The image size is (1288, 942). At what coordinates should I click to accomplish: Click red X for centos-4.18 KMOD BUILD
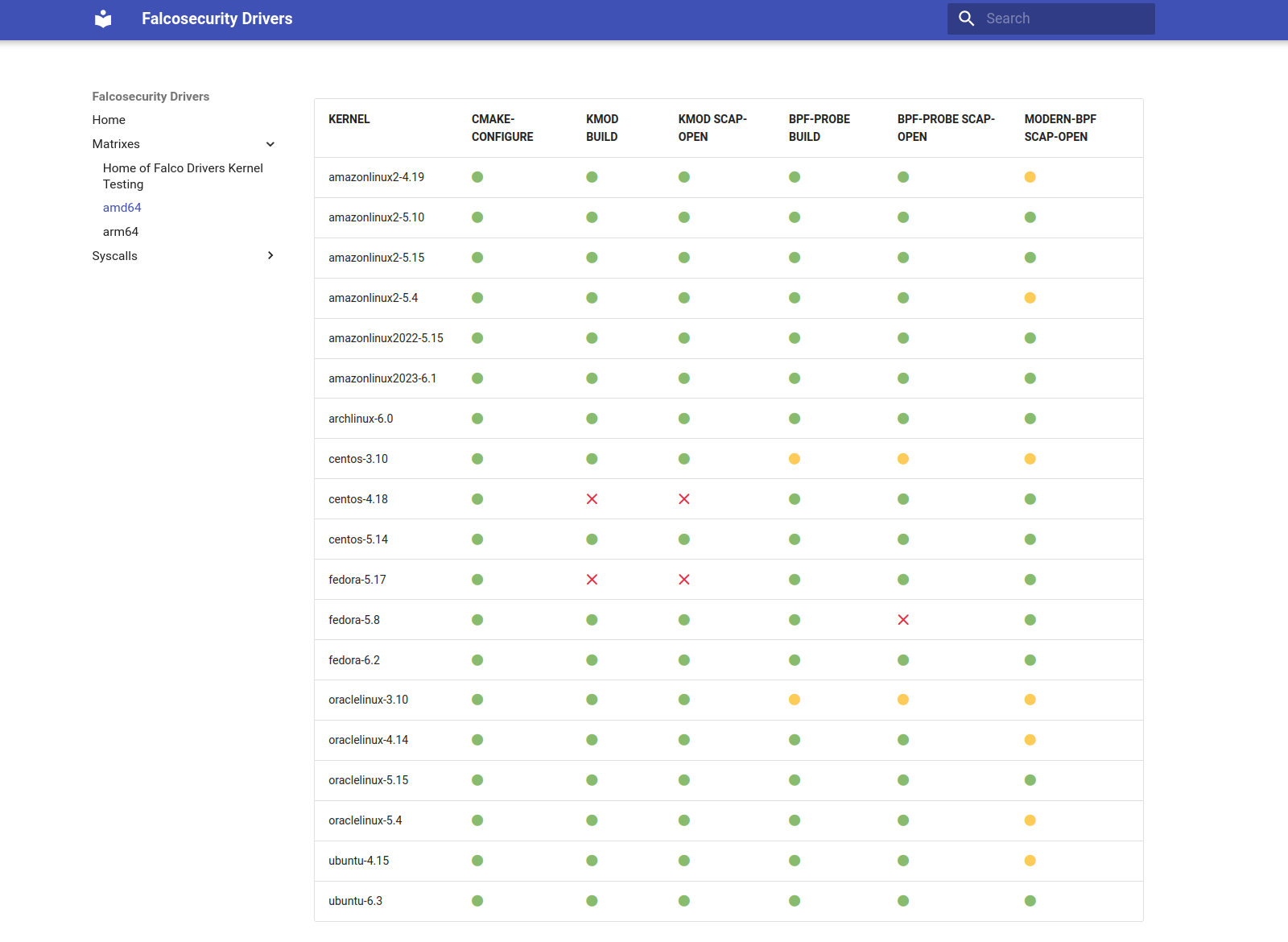tap(592, 499)
